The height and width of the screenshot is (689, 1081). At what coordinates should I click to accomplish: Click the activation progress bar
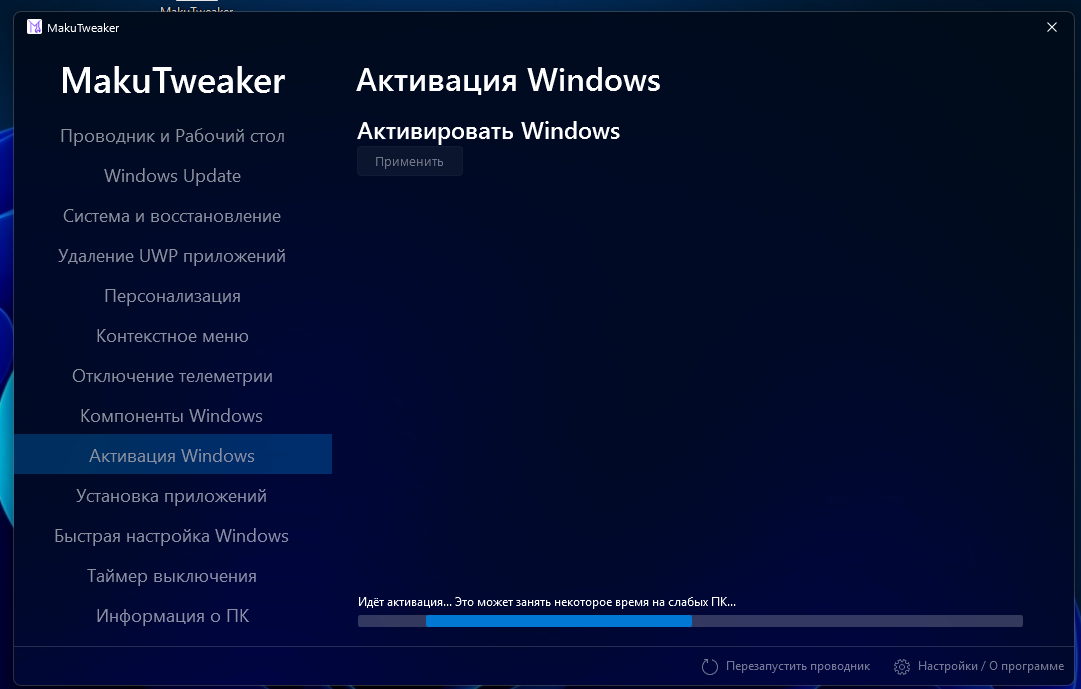690,621
